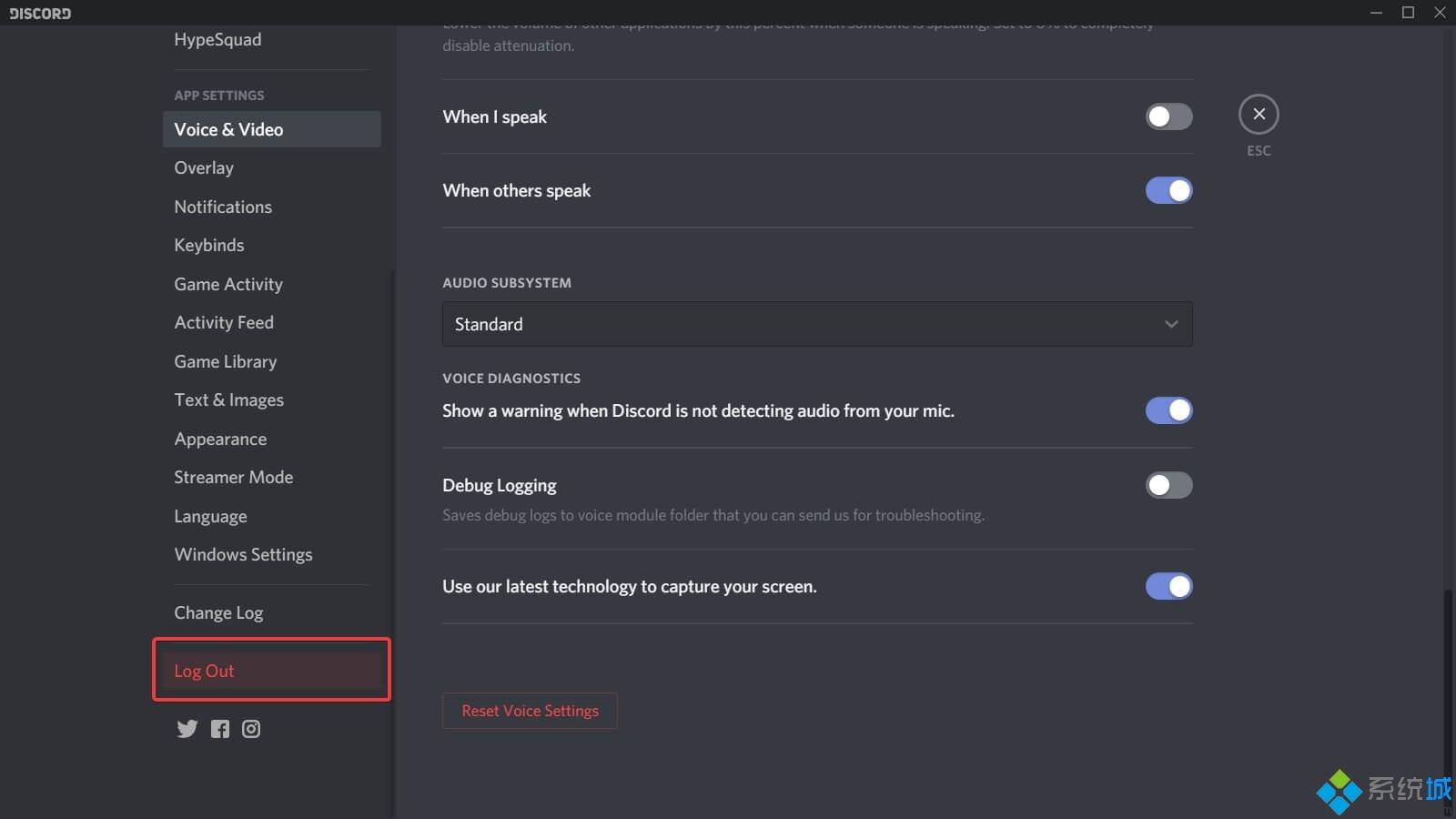Viewport: 1456px width, 819px height.
Task: Enable the Debug Logging toggle
Action: (x=1168, y=485)
